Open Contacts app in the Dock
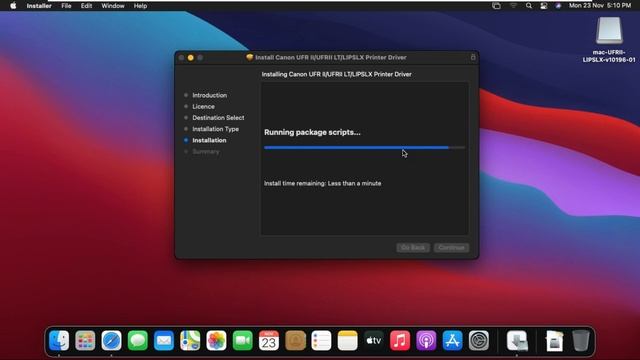 (x=295, y=340)
